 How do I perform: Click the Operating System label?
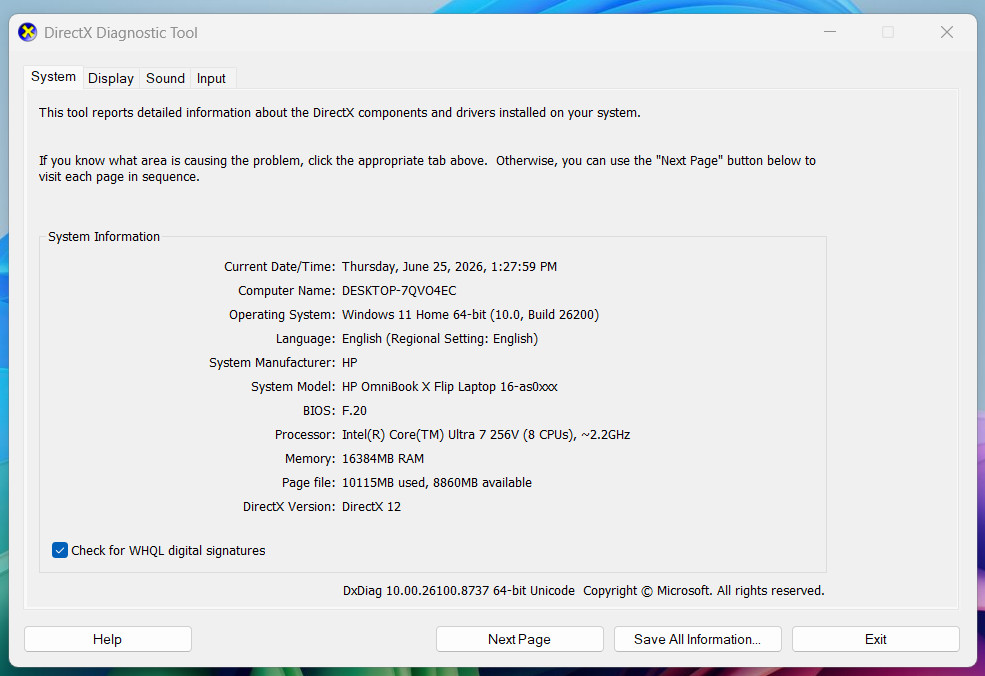(282, 315)
